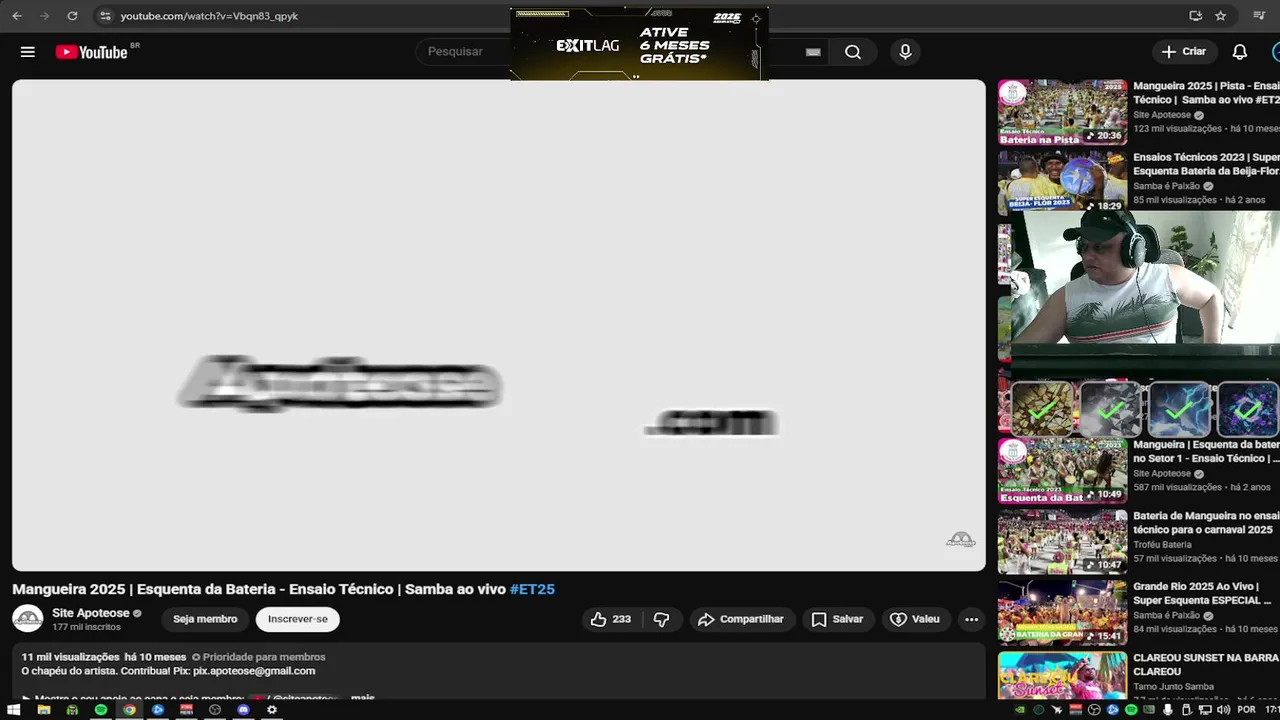1280x720 pixels.
Task: Open OBS Studio from the taskbar
Action: click(x=215, y=710)
